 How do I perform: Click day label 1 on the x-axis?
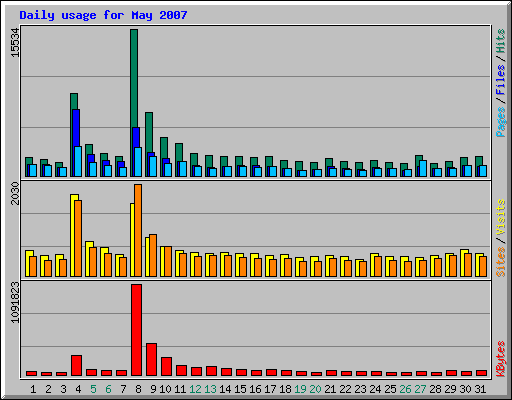[33, 389]
